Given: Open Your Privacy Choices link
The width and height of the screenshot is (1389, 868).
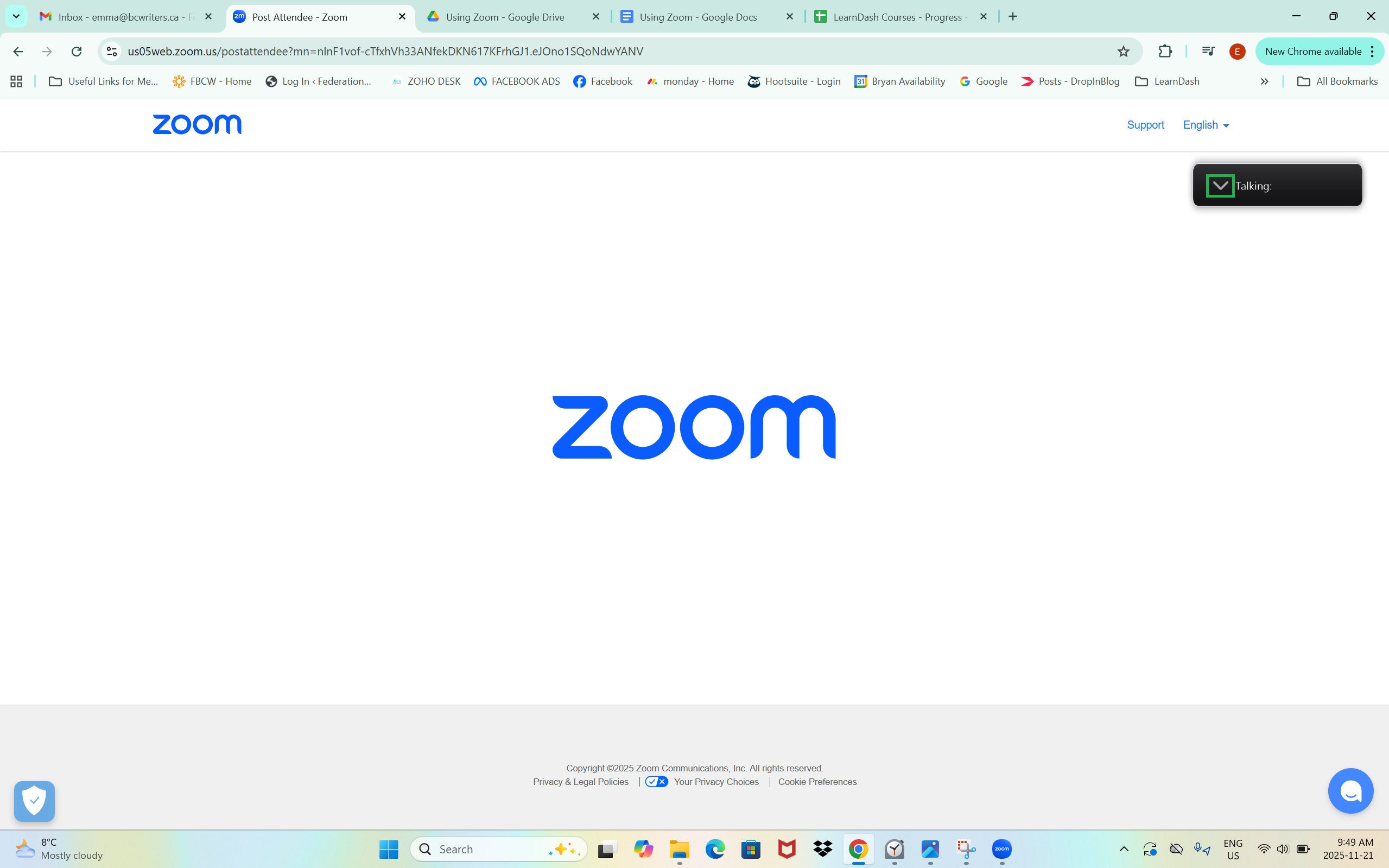Looking at the screenshot, I should pos(716,782).
